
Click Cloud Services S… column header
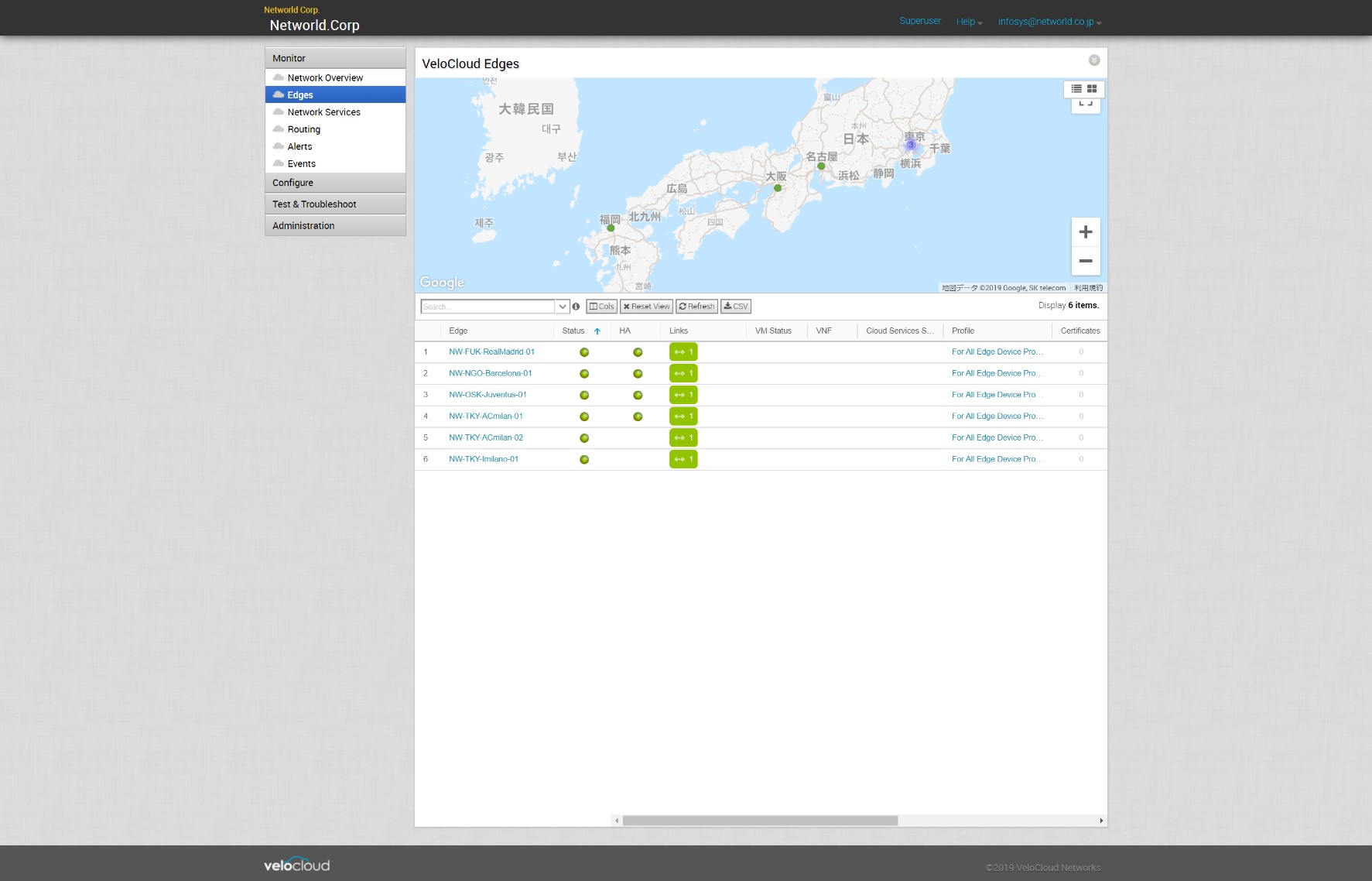tap(900, 331)
